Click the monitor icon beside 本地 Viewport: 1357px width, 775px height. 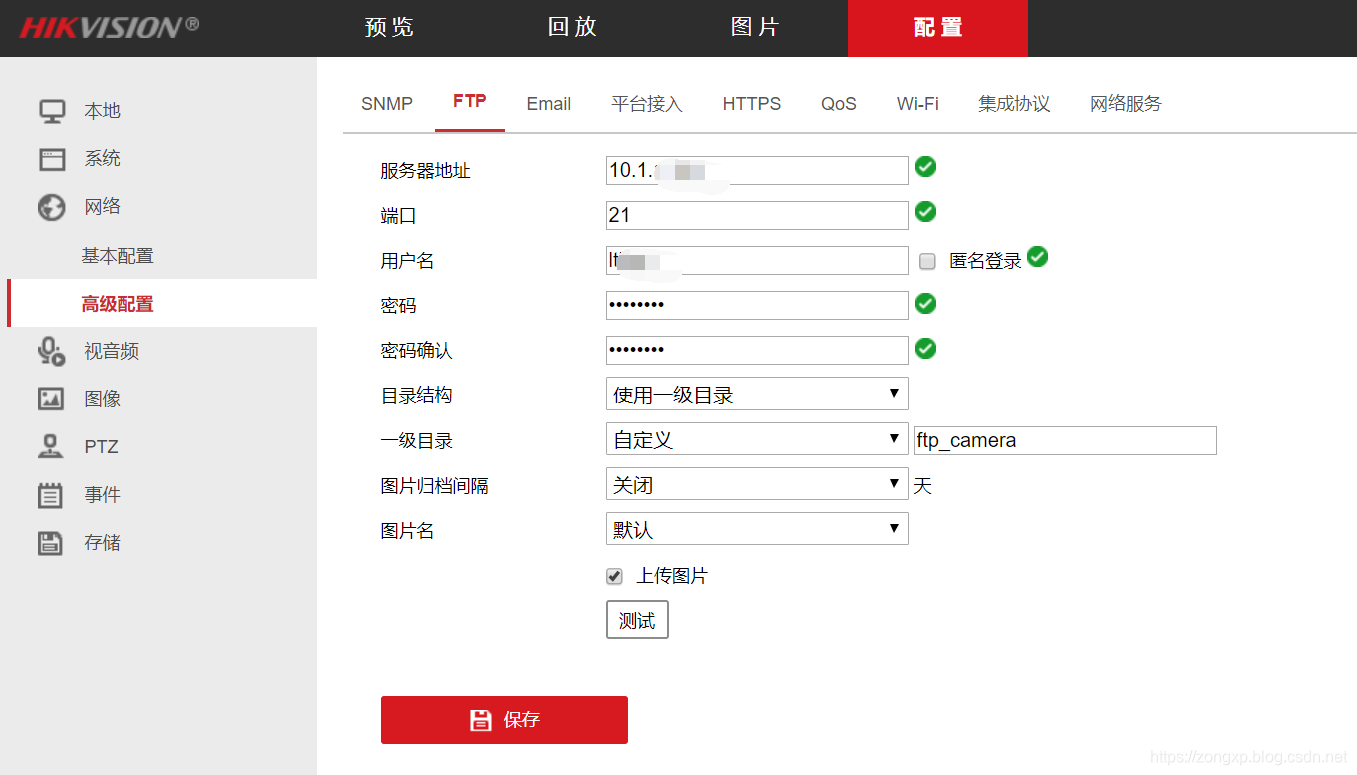[x=52, y=111]
